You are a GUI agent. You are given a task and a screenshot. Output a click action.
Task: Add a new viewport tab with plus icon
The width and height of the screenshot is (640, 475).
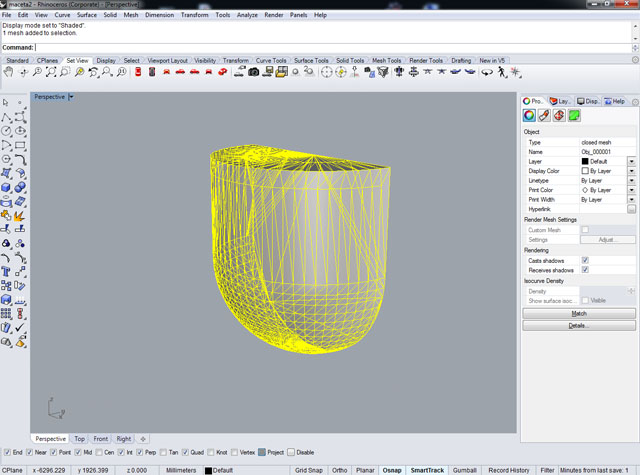(143, 439)
